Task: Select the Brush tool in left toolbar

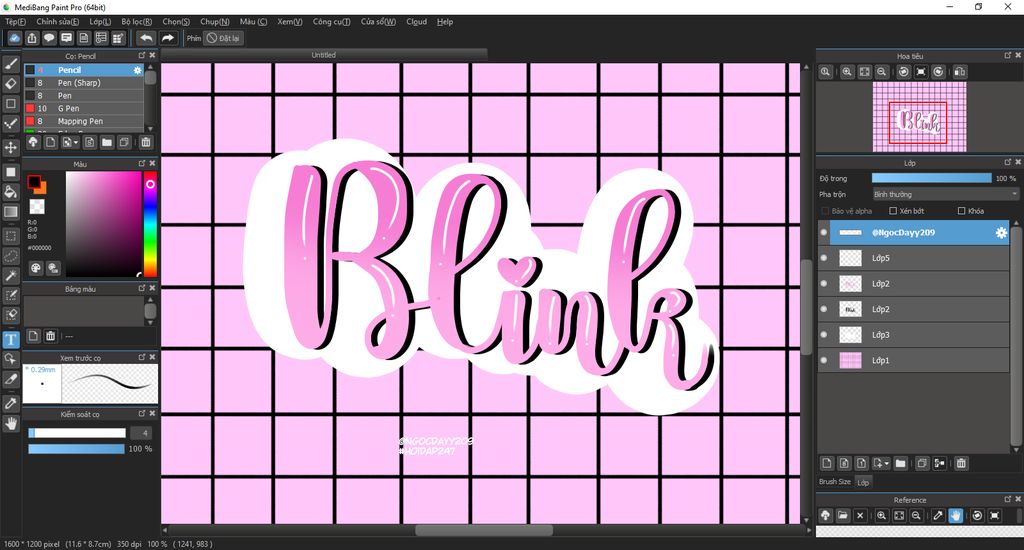Action: pos(10,63)
